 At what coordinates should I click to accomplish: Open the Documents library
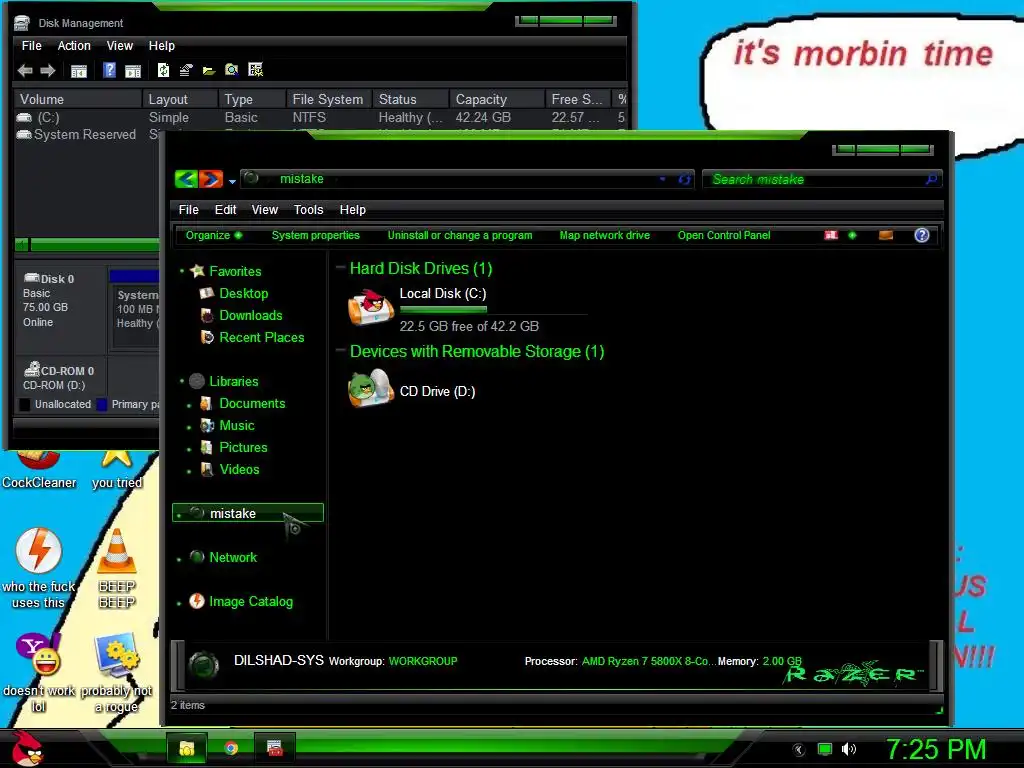tap(252, 404)
